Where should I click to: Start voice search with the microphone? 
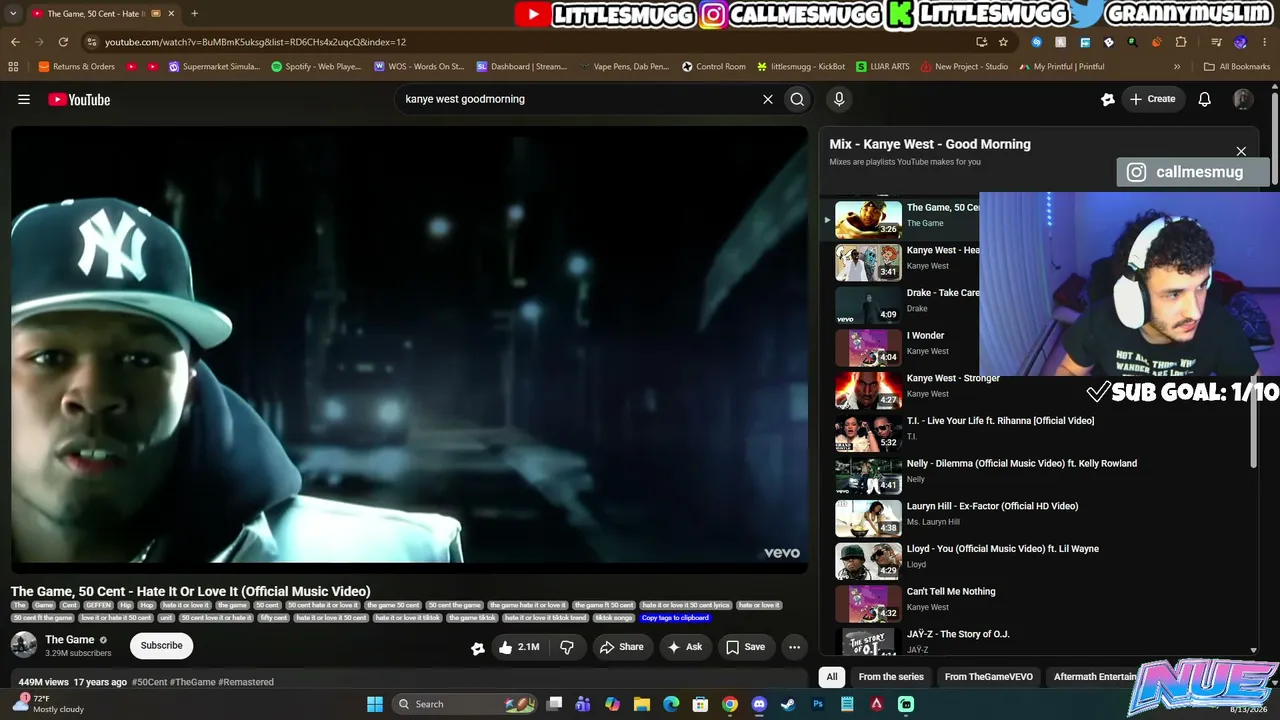839,99
